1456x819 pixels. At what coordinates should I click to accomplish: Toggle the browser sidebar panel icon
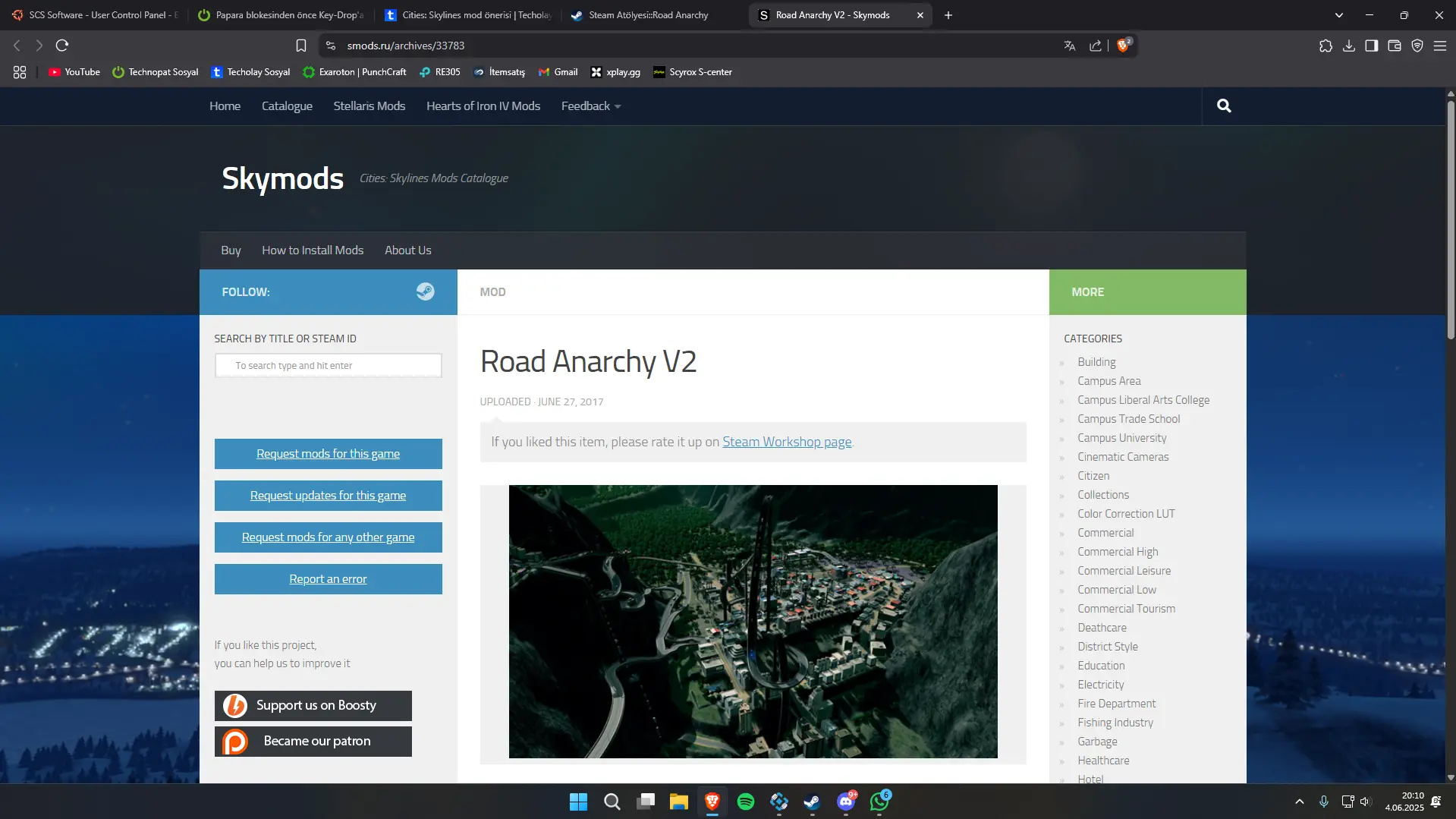(x=1372, y=46)
